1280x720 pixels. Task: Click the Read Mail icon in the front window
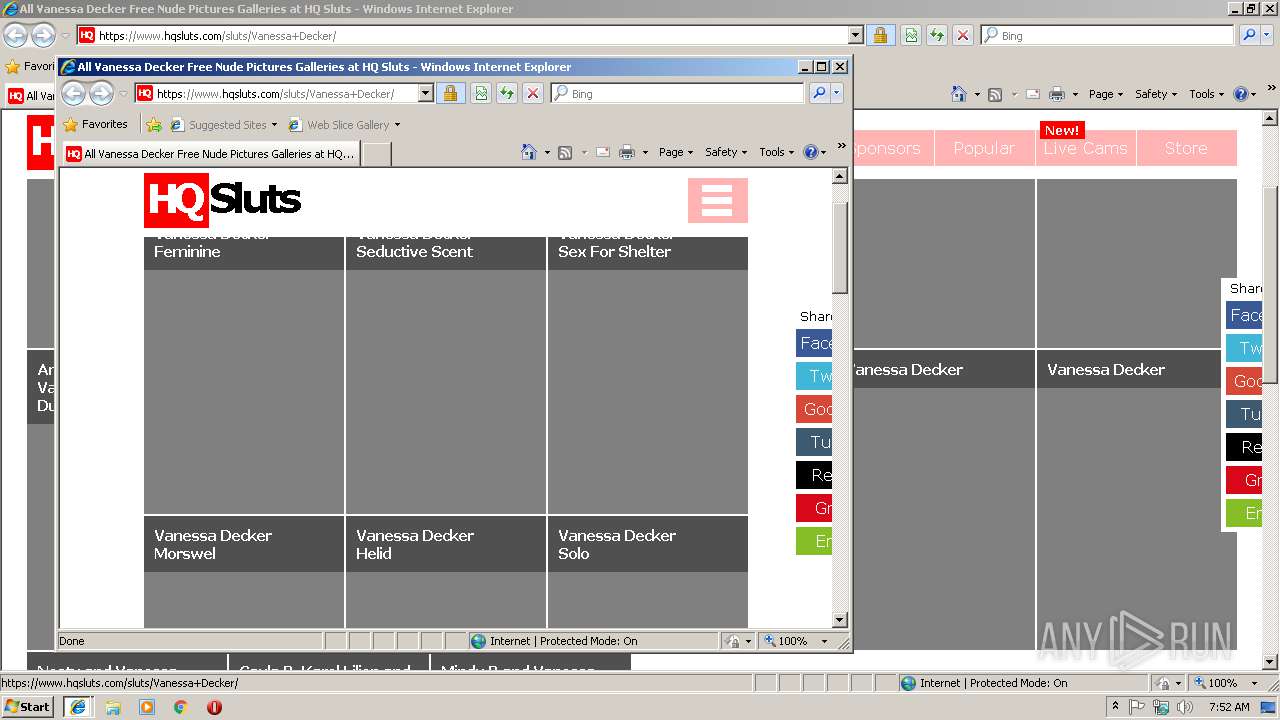603,152
